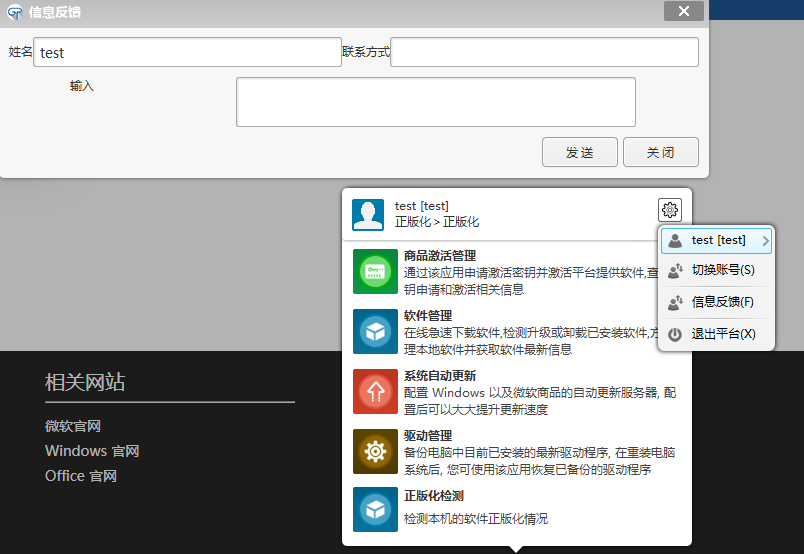The height and width of the screenshot is (554, 804).
Task: Click the 姓名 input field
Action: 187,53
